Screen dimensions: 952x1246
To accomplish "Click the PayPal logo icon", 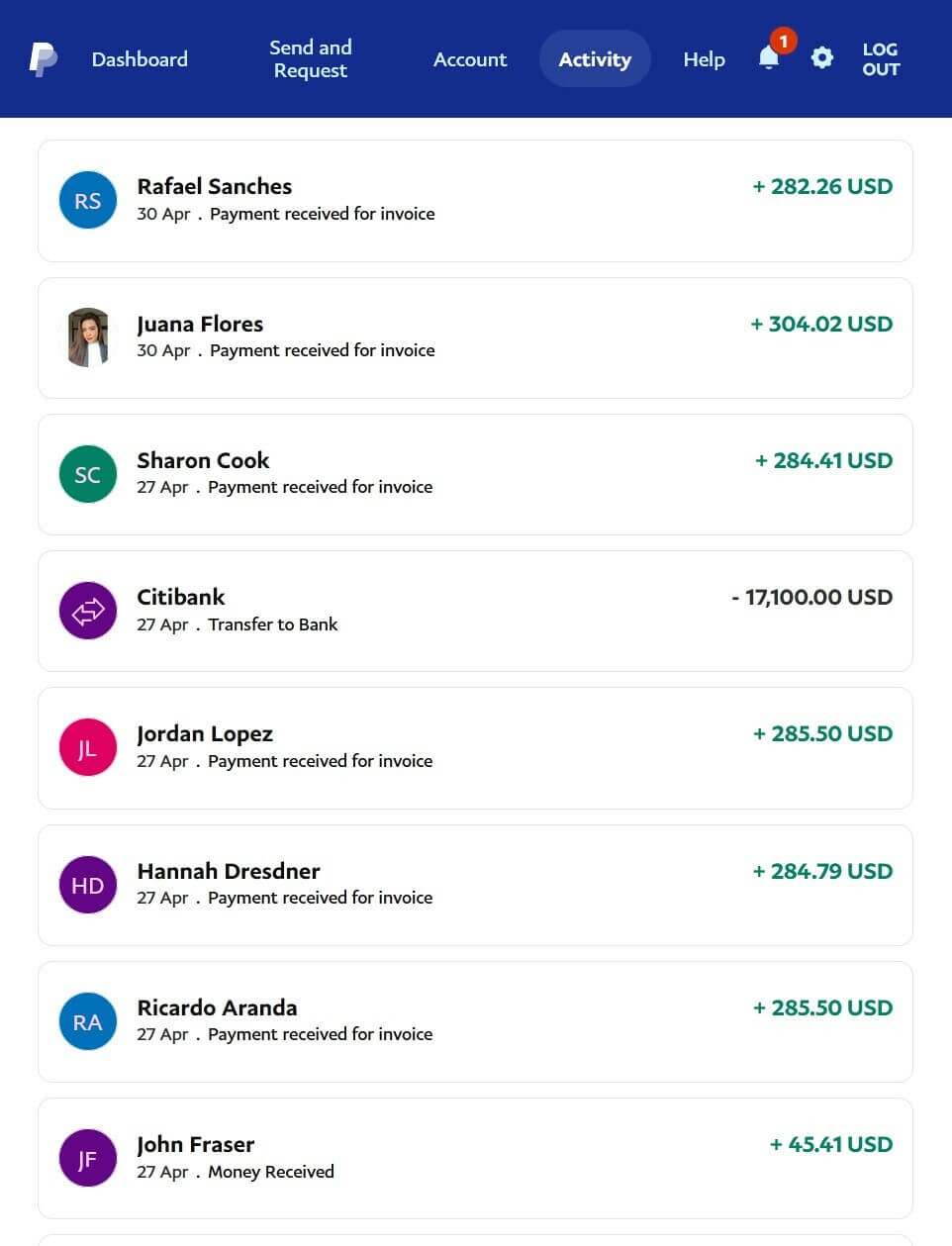I will 43,59.
